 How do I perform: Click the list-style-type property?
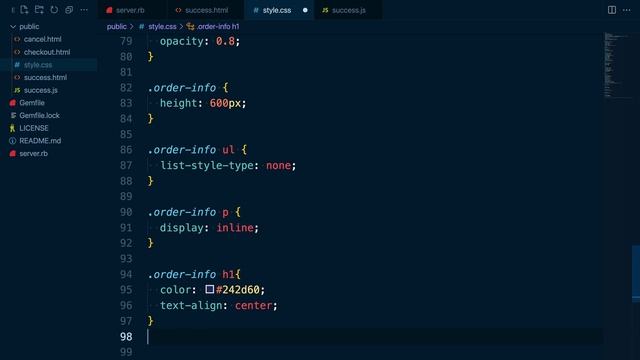click(207, 165)
